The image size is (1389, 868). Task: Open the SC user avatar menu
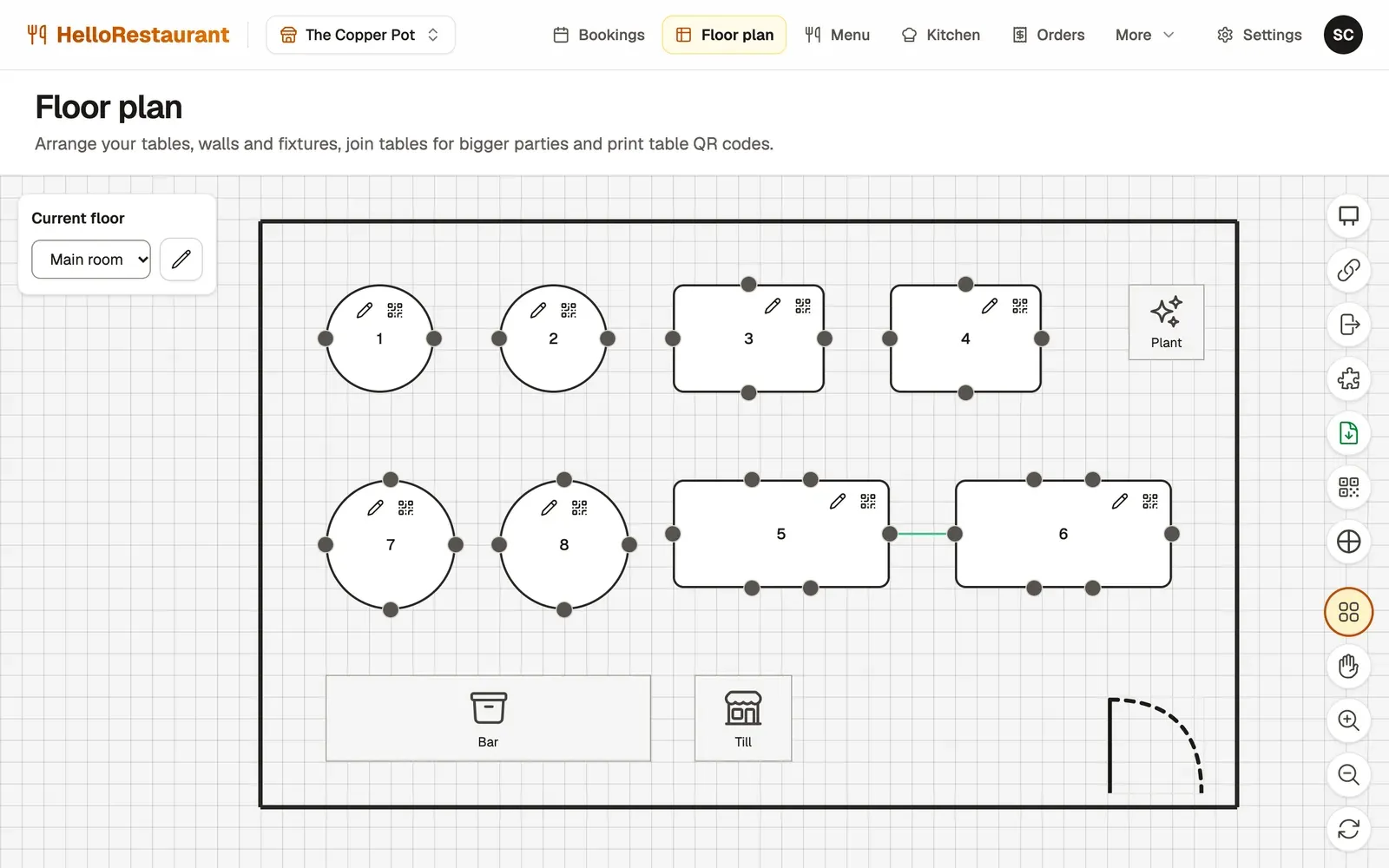(1343, 35)
